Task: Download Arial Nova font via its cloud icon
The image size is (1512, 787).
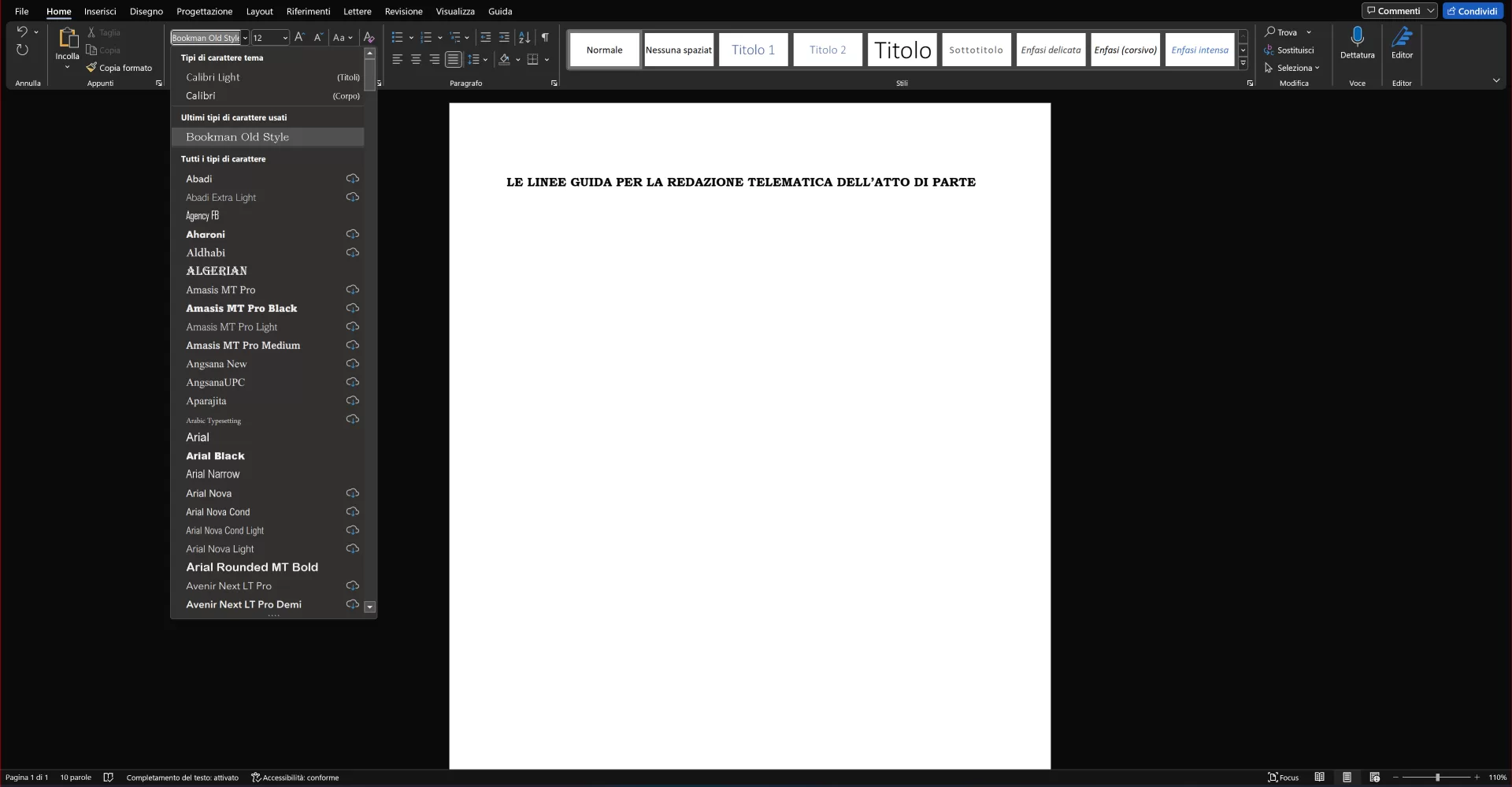Action: tap(353, 493)
